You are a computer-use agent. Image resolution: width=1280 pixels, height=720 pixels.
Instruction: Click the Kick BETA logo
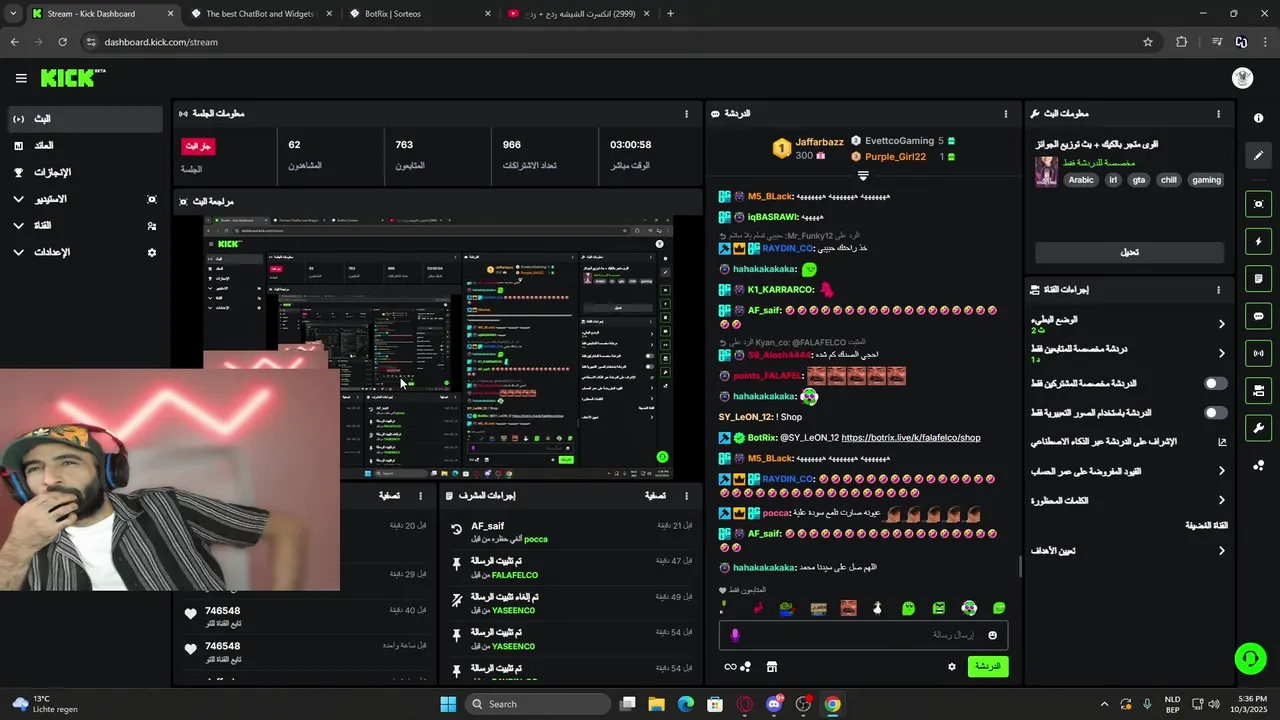pos(73,78)
